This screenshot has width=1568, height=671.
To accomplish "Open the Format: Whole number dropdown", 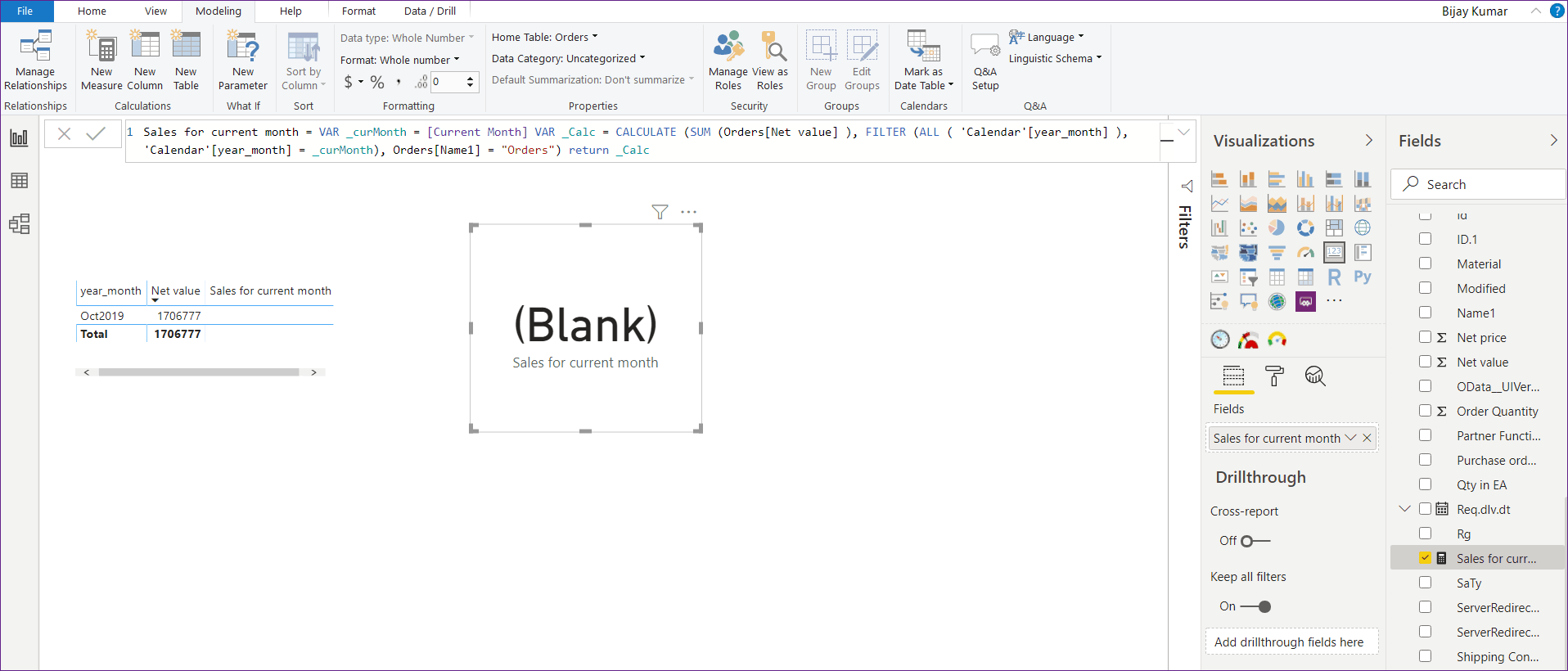I will [400, 60].
